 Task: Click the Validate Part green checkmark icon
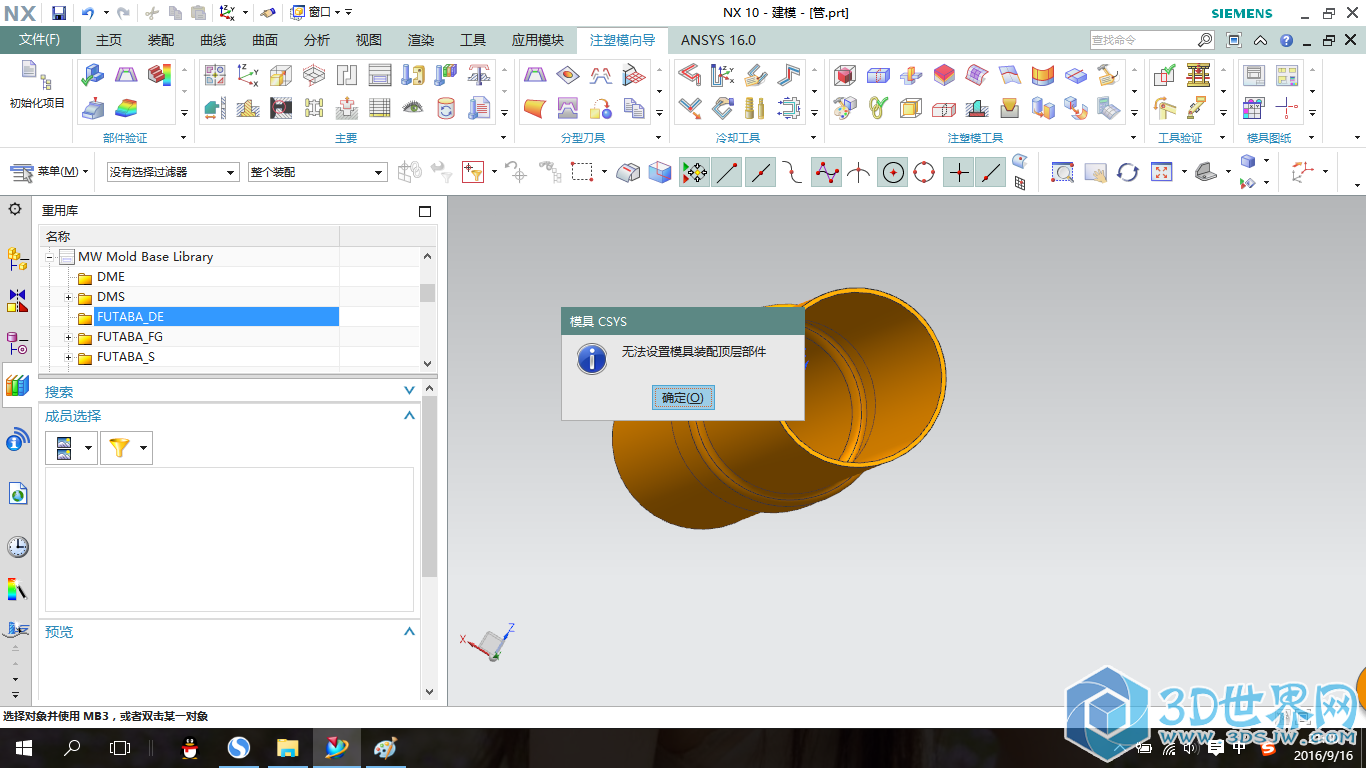point(92,75)
